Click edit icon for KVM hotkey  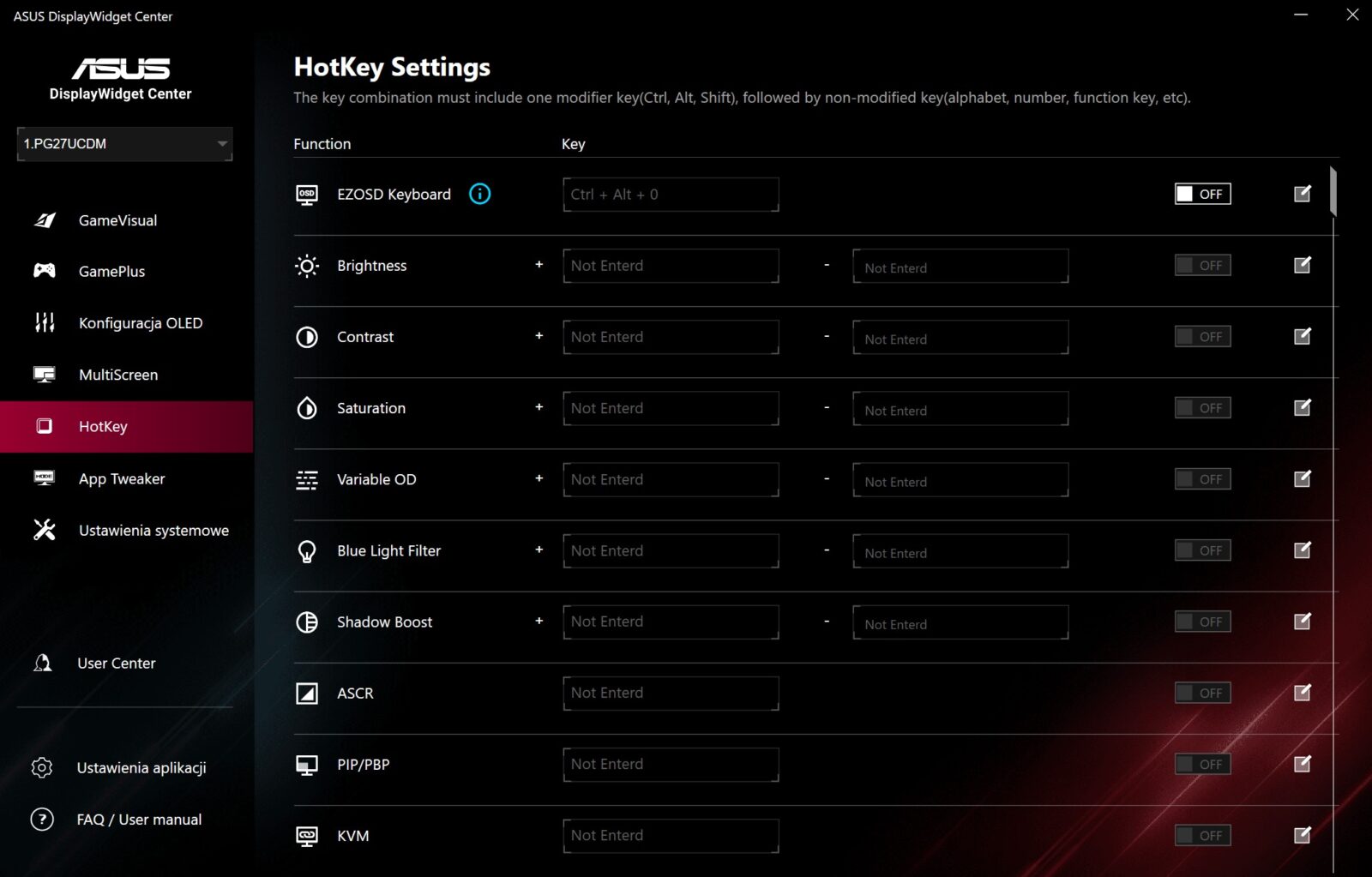1302,834
